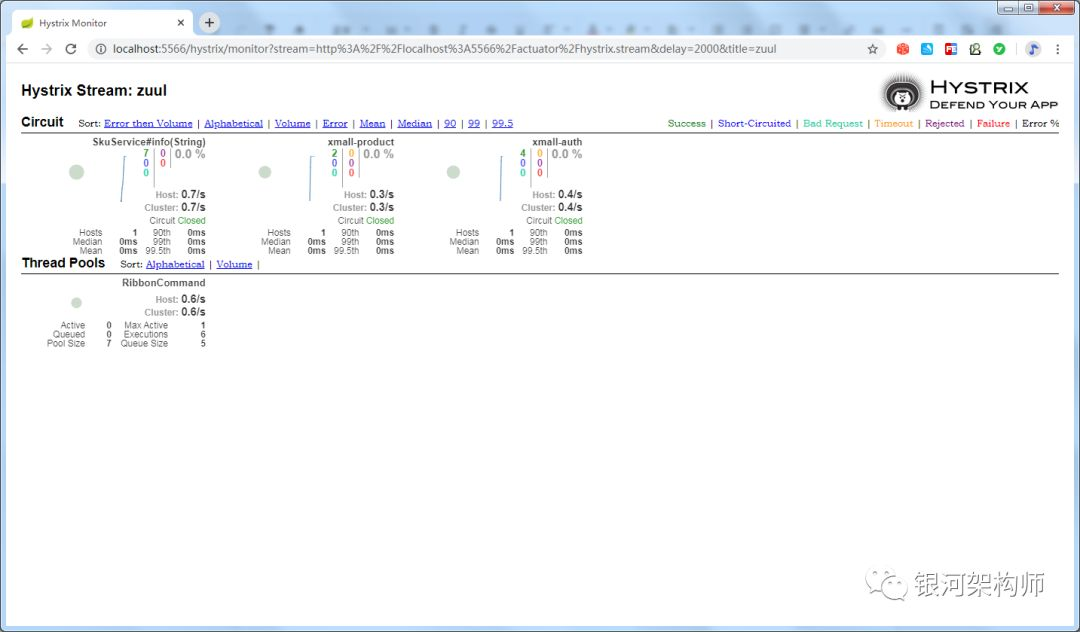
Task: Open the music note profile icon
Action: click(x=1032, y=49)
